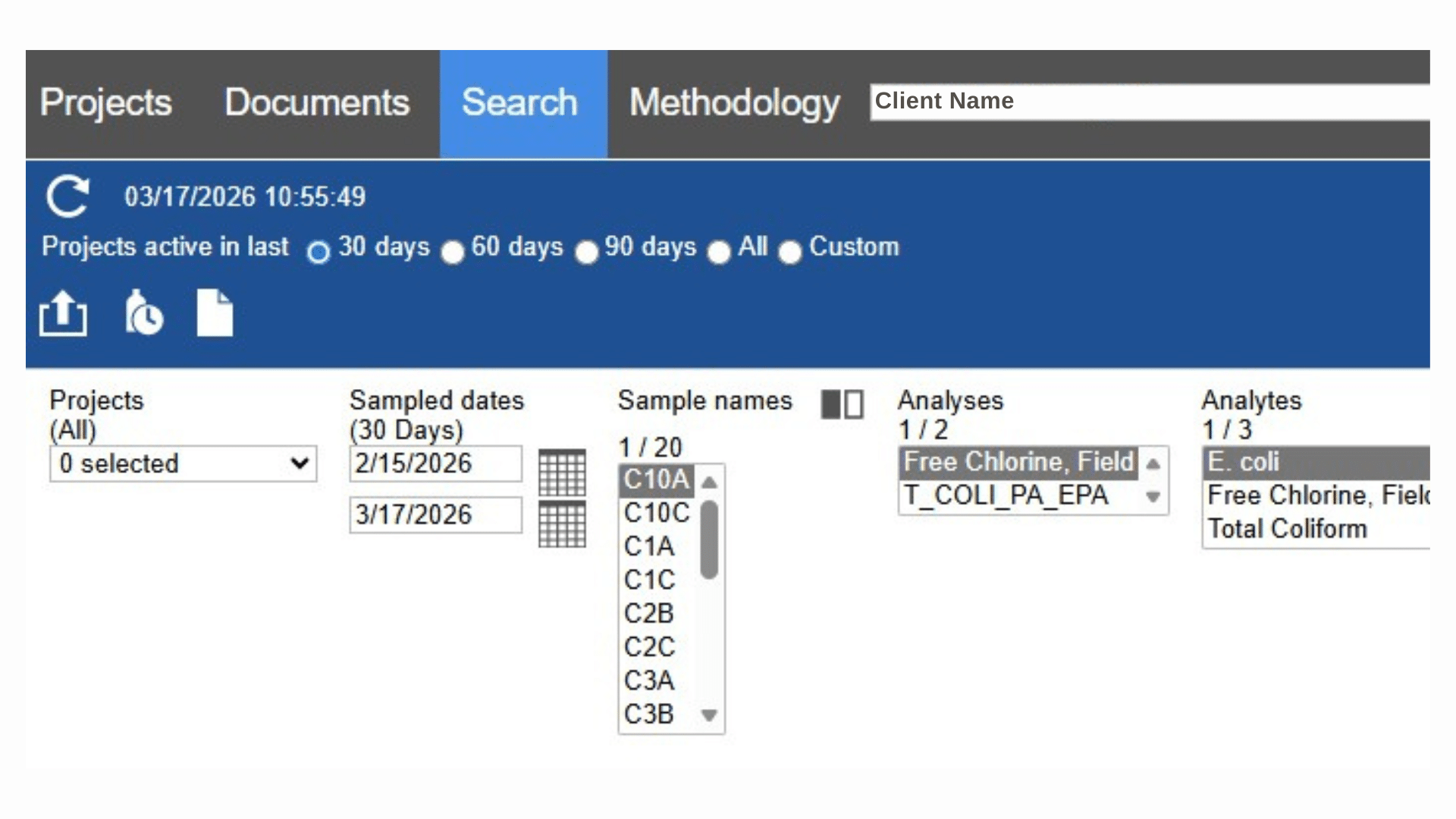Select the 90 days radio button
1456x819 pixels.
[x=586, y=252]
